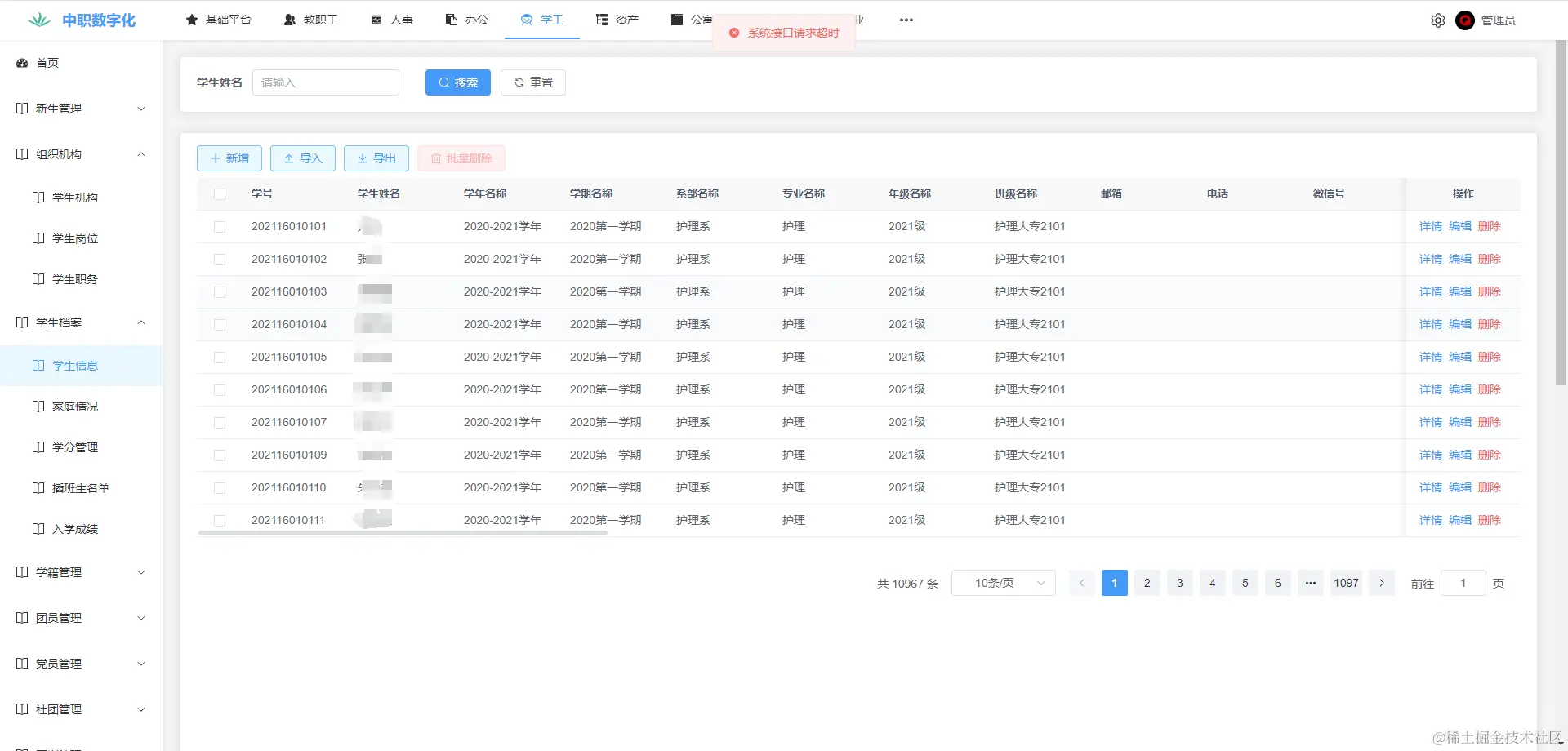Click 详情 link for student 202116010103
The width and height of the screenshot is (1568, 751).
click(x=1431, y=291)
